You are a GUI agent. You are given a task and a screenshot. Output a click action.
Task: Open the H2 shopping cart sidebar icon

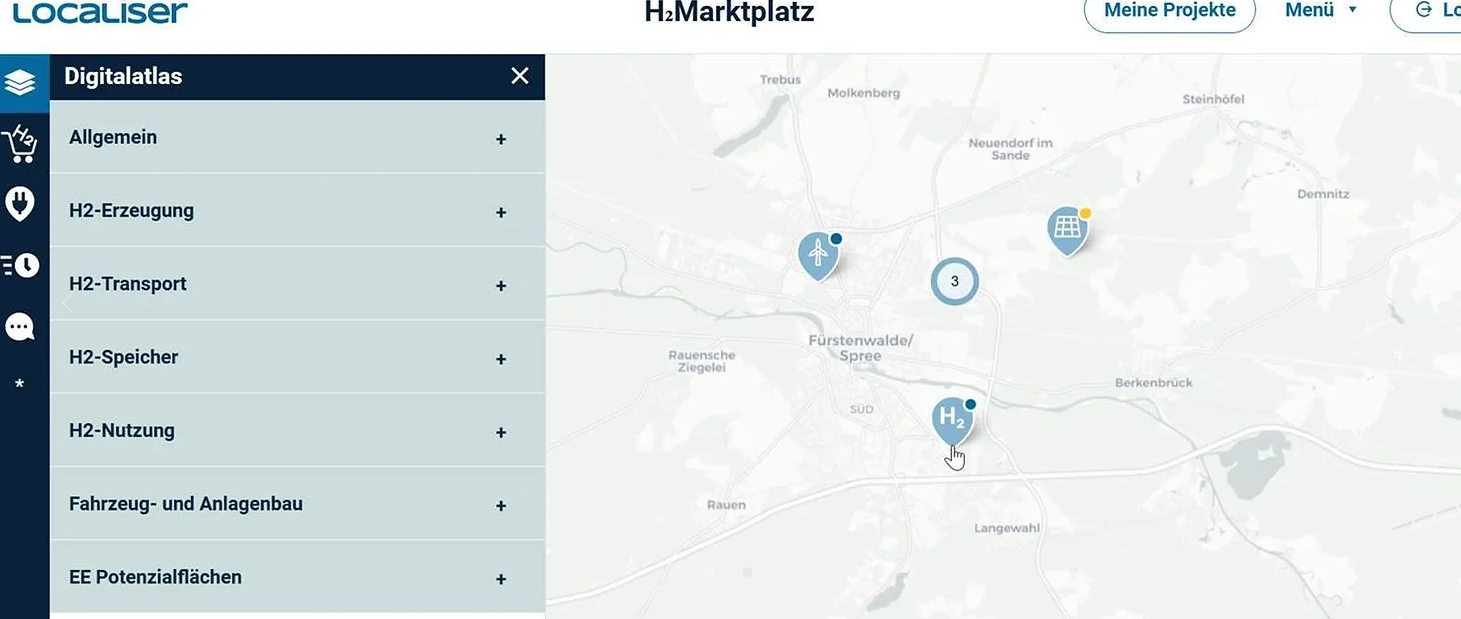click(x=20, y=144)
